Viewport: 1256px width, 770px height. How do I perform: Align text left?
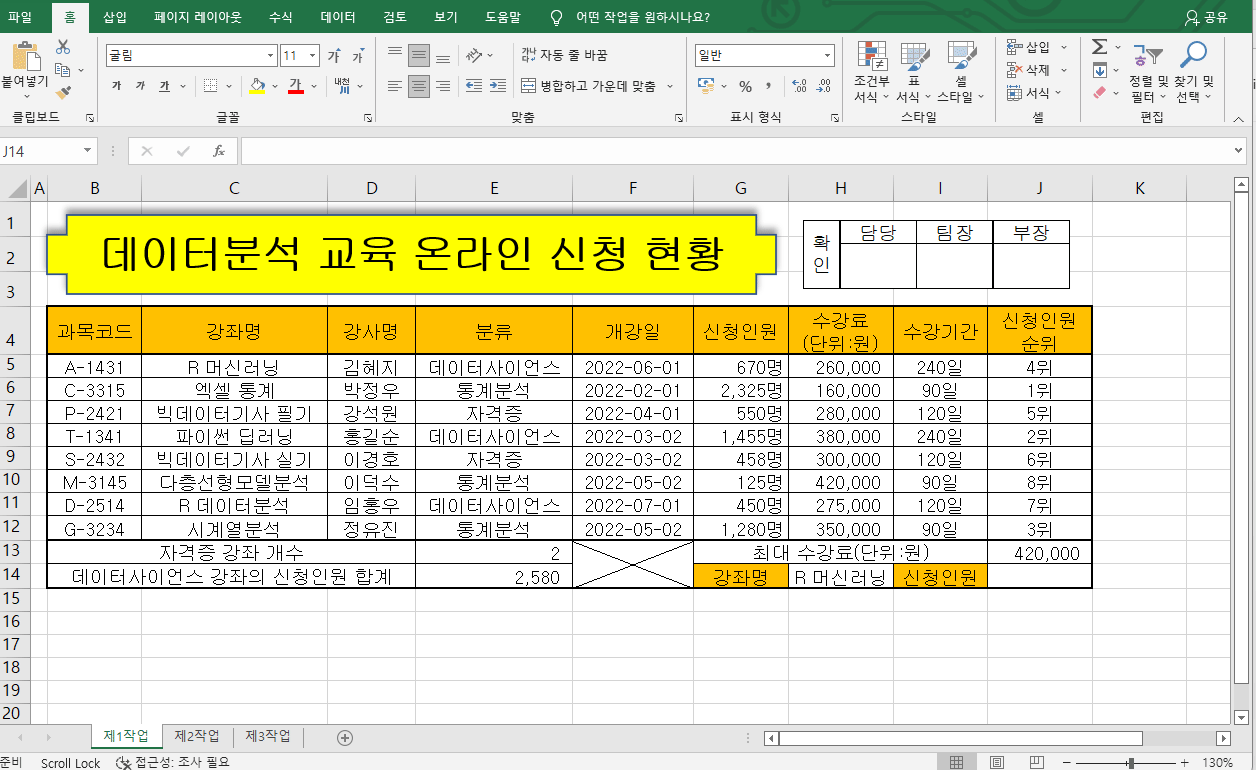(395, 86)
